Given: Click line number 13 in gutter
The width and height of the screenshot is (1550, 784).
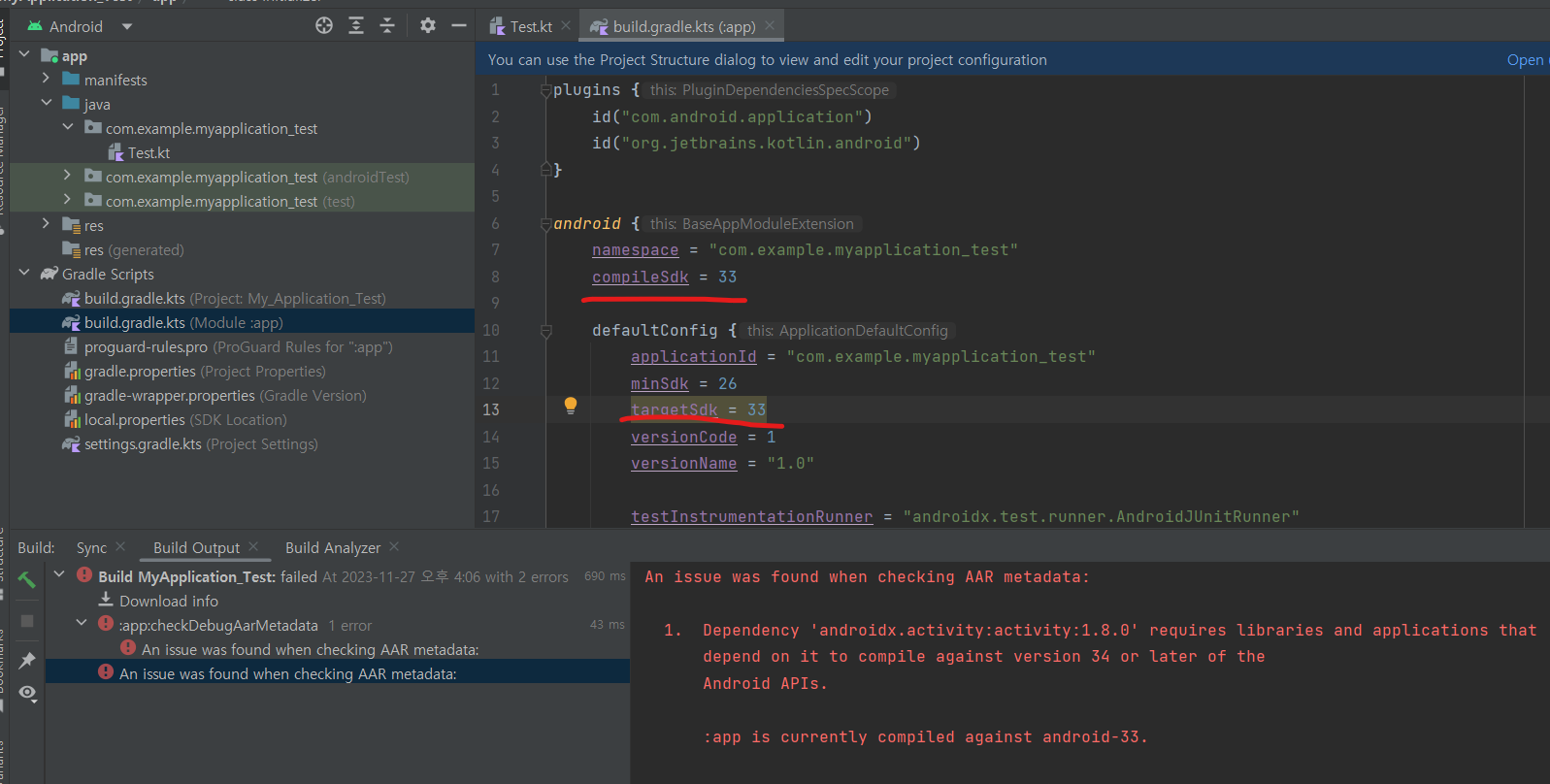Looking at the screenshot, I should (x=491, y=410).
